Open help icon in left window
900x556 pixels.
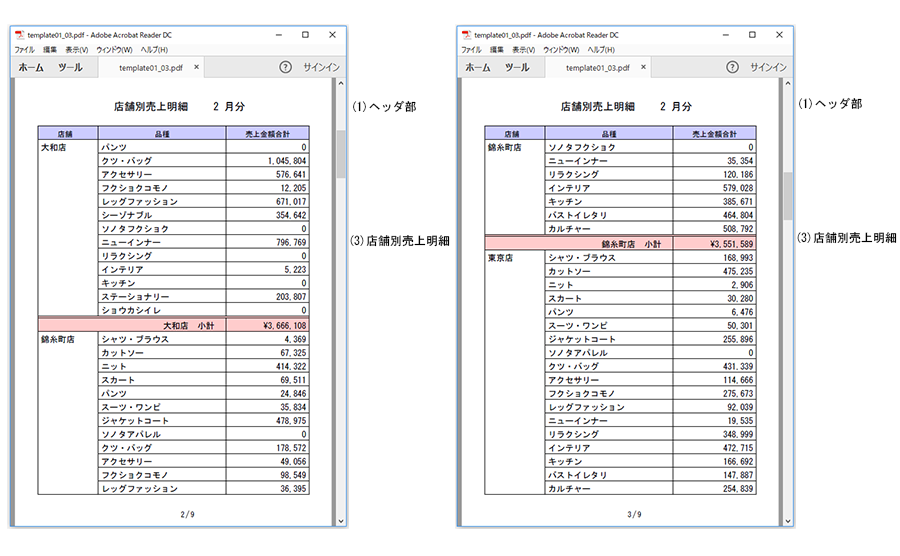tap(285, 67)
